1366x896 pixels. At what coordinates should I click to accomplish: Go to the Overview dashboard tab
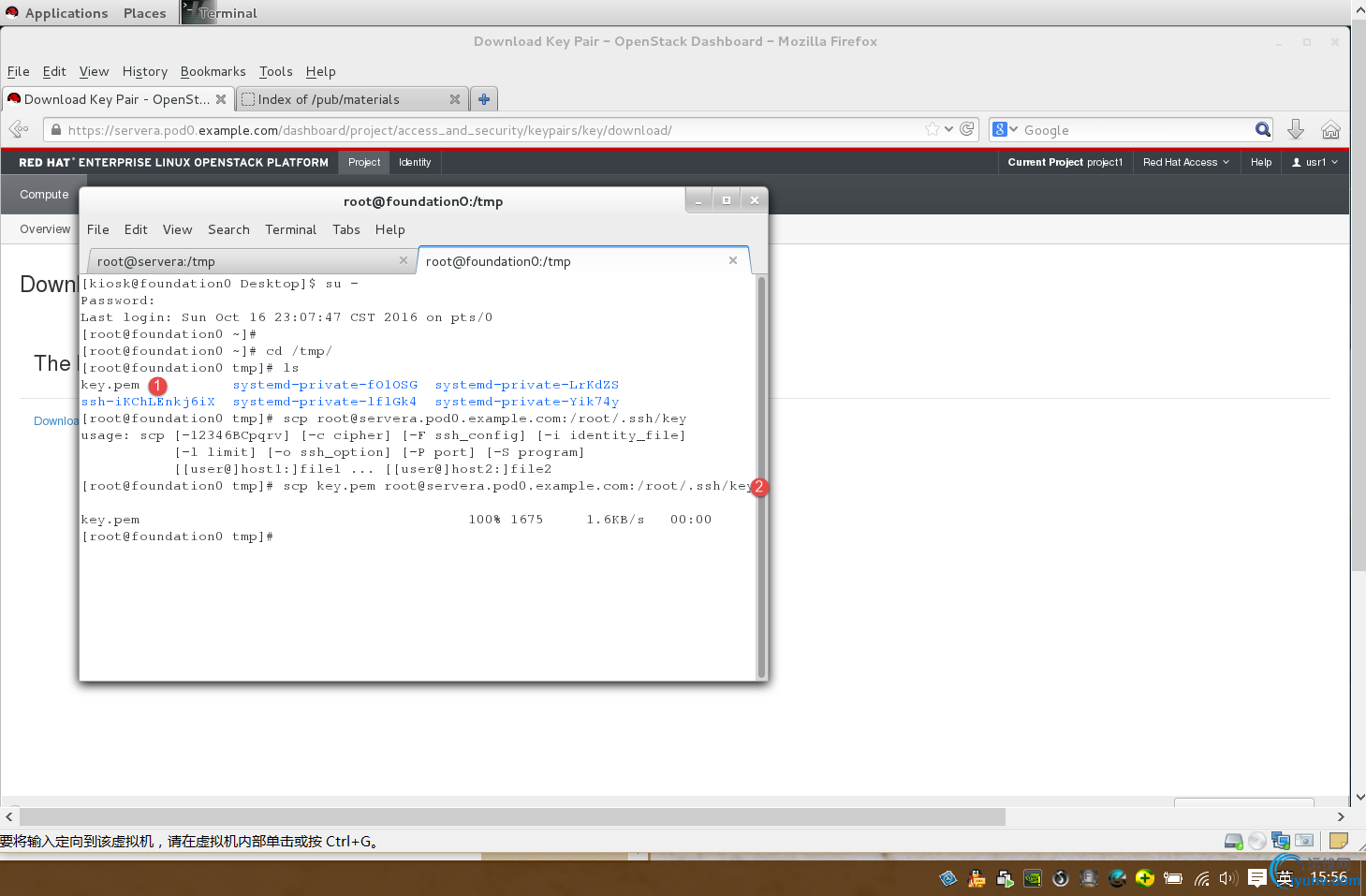coord(45,229)
